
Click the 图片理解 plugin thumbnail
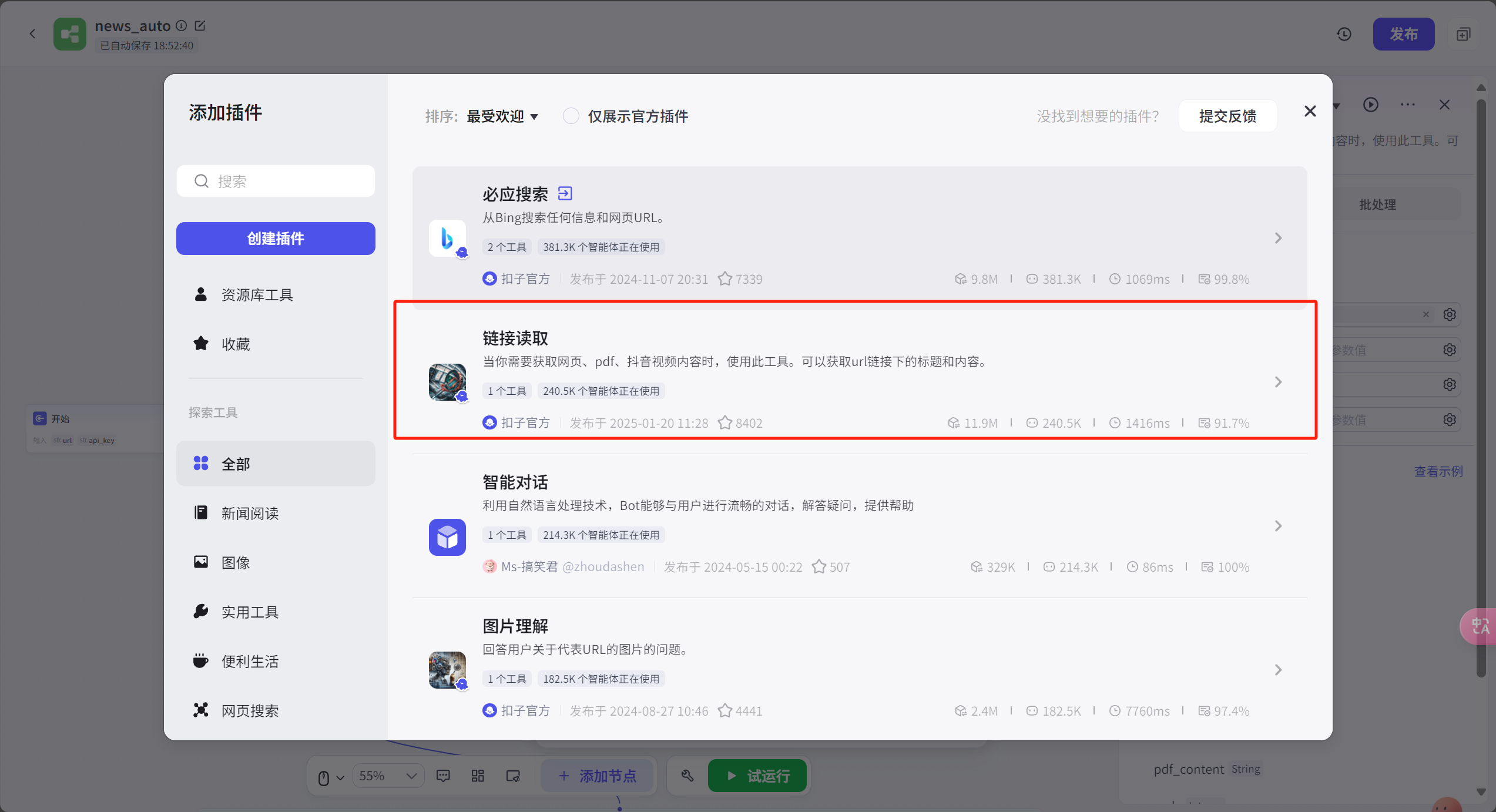(x=447, y=670)
